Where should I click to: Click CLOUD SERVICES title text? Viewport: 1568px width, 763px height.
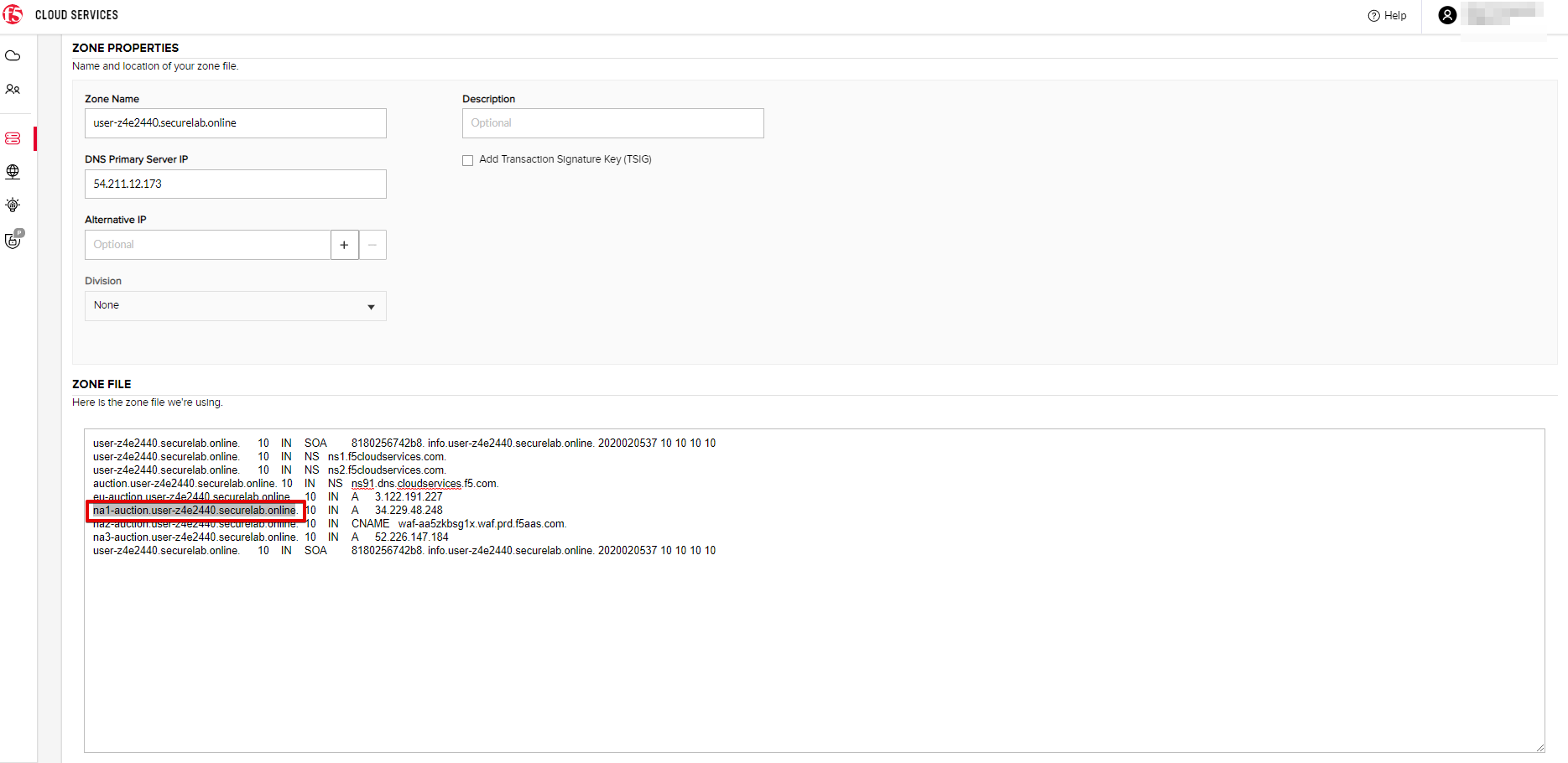[x=76, y=15]
